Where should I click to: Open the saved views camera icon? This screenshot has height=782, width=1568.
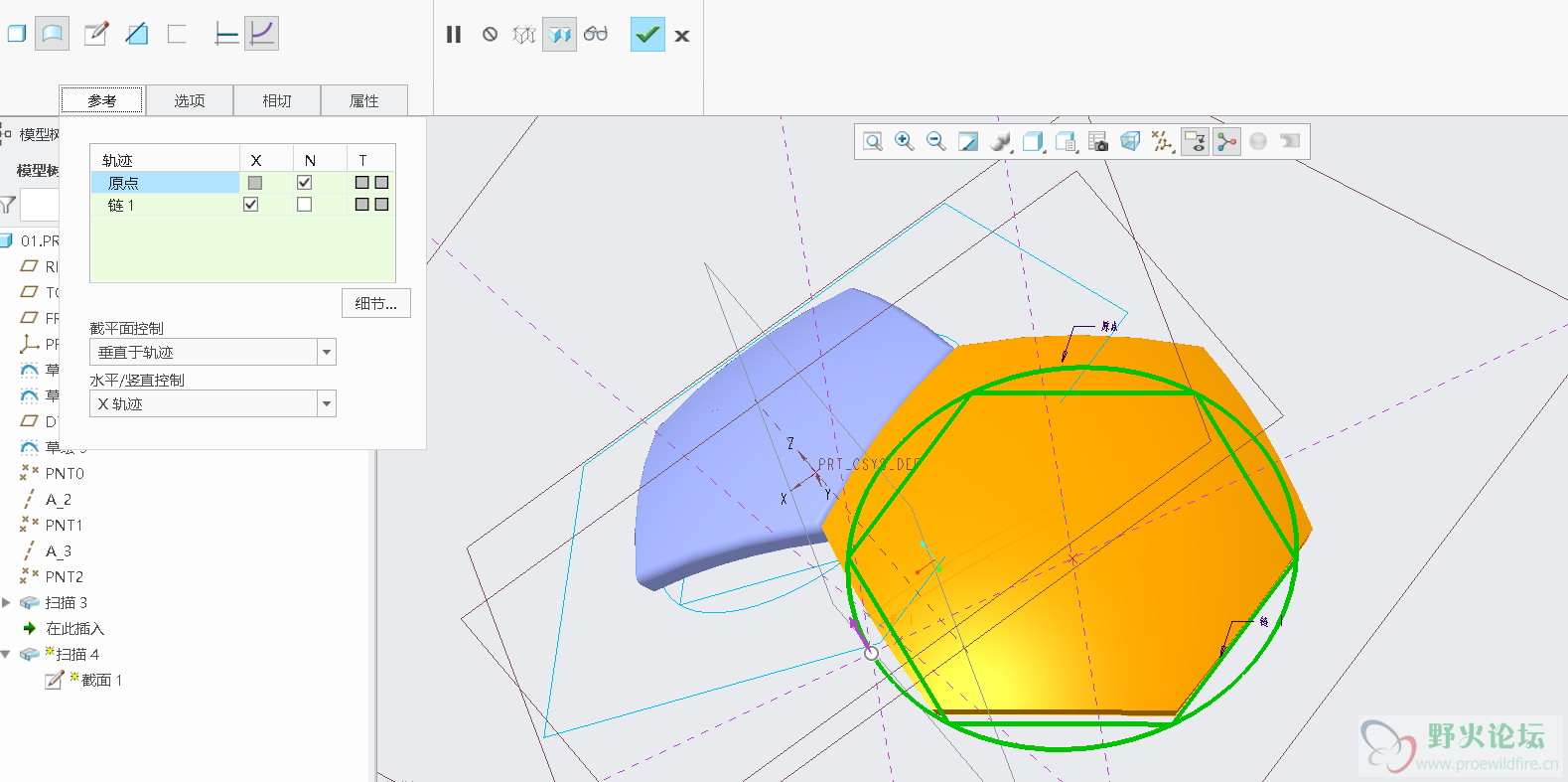point(1097,142)
